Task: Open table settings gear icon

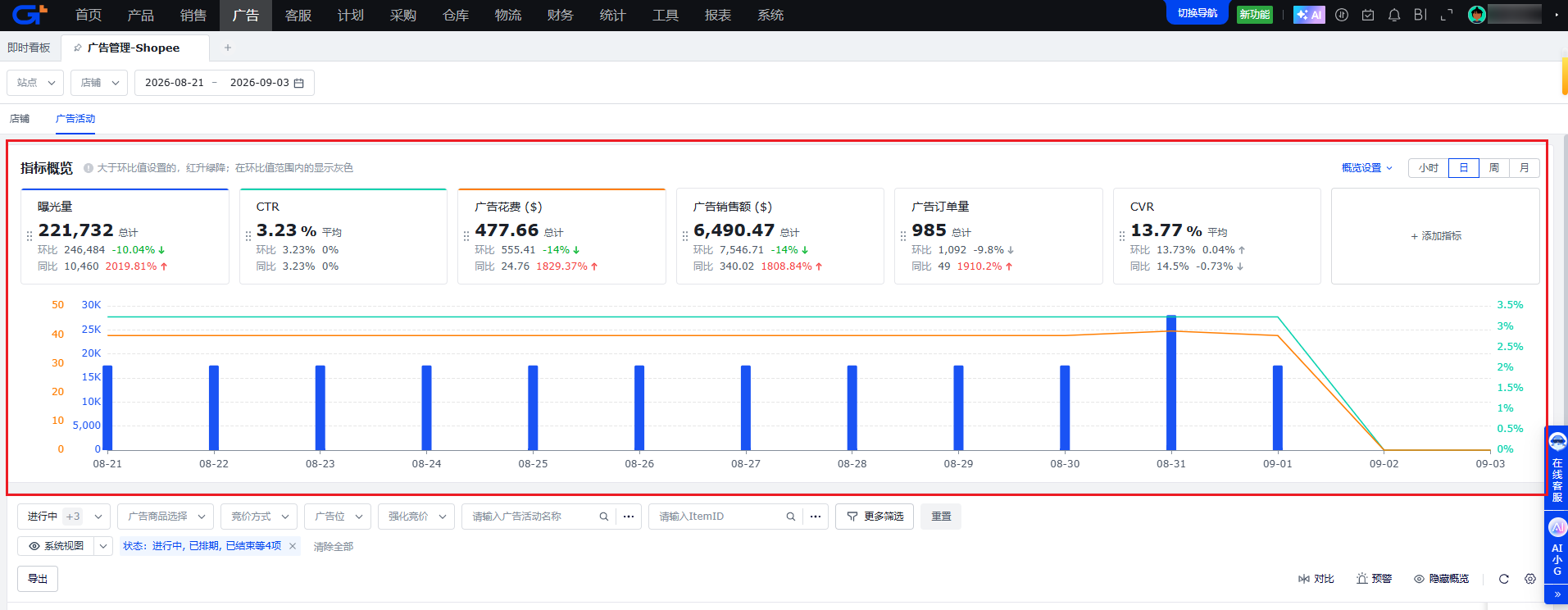Action: point(1530,579)
